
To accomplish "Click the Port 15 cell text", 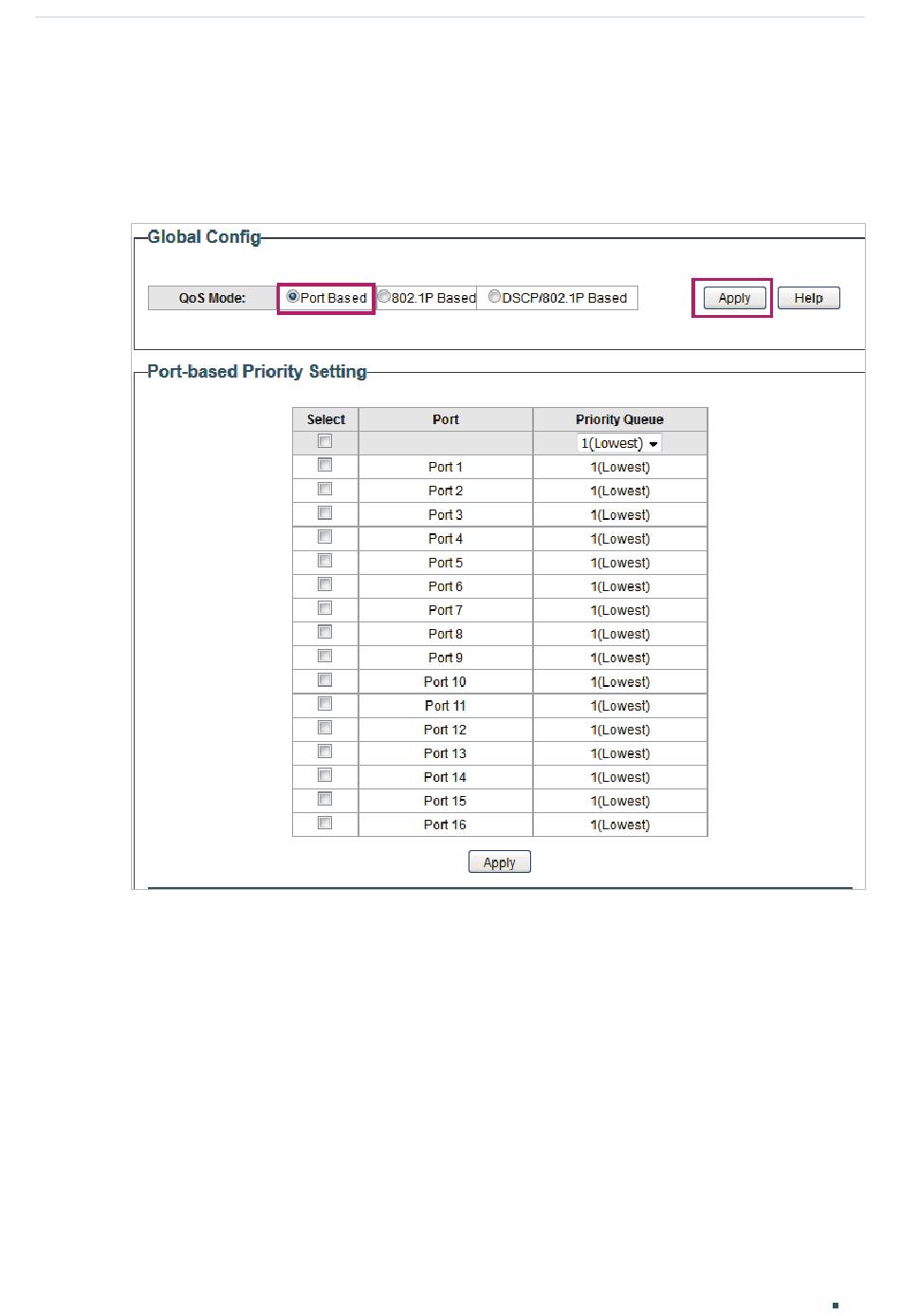I will pyautogui.click(x=445, y=801).
